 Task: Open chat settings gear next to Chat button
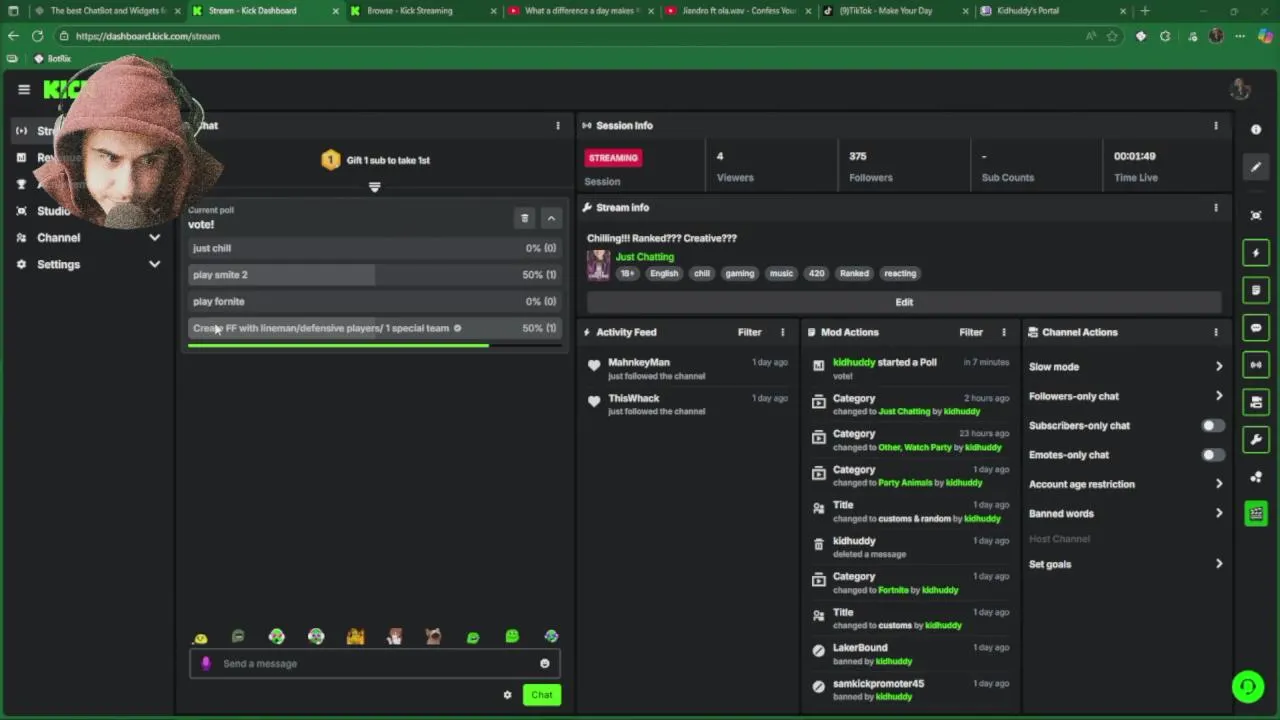click(507, 695)
